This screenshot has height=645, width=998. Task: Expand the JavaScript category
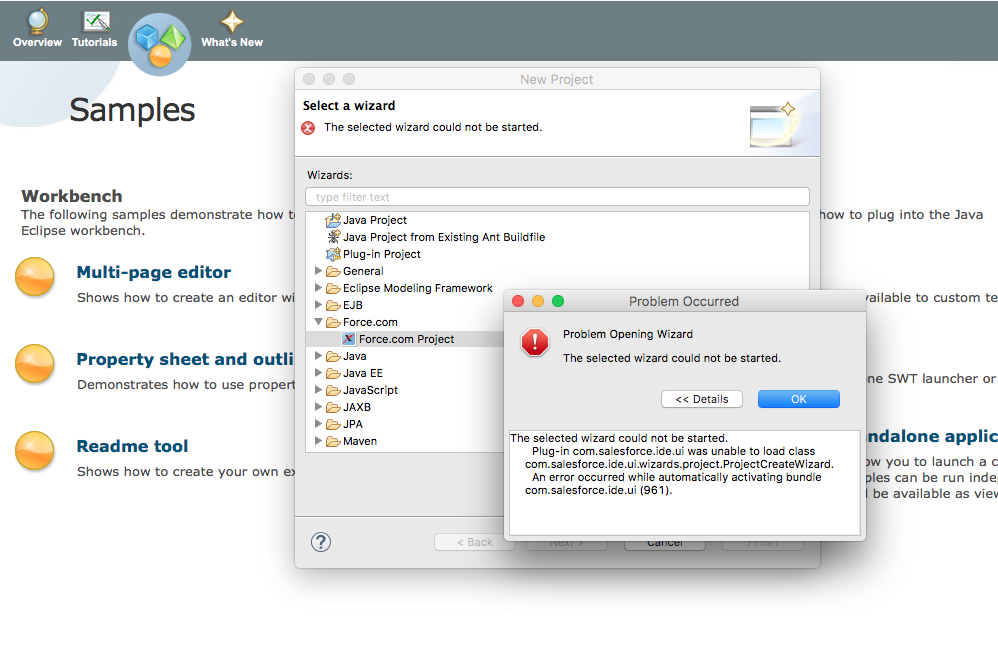[318, 390]
